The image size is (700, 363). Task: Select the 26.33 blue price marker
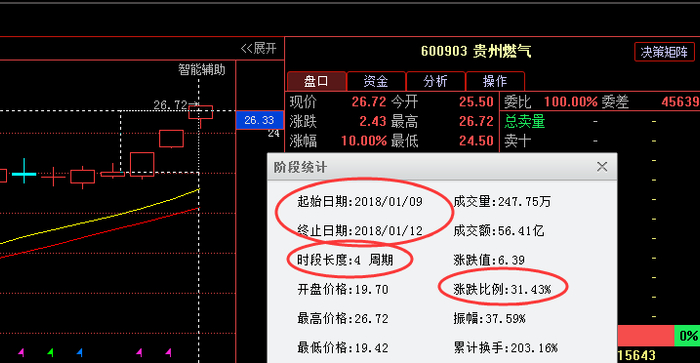pos(259,120)
